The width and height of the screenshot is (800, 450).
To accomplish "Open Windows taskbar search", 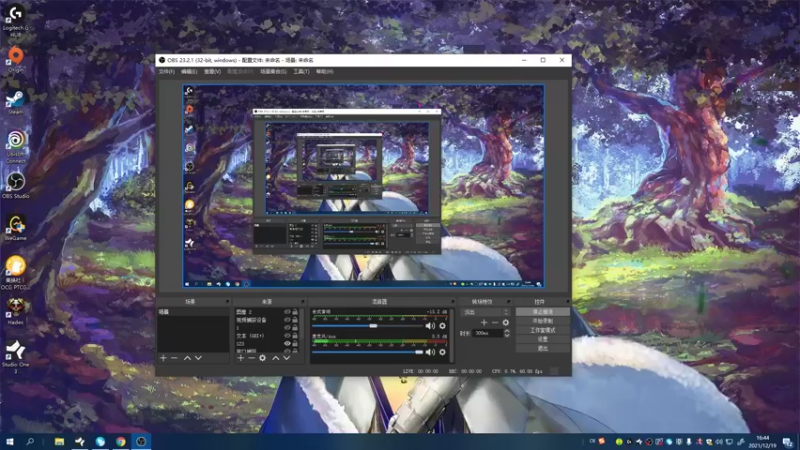I will point(30,441).
